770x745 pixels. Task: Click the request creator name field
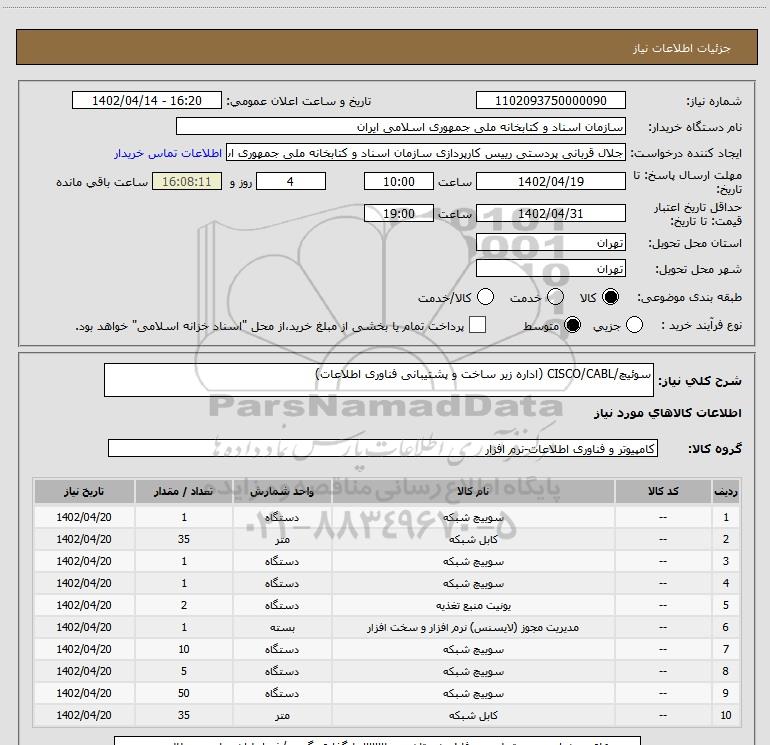click(x=426, y=152)
